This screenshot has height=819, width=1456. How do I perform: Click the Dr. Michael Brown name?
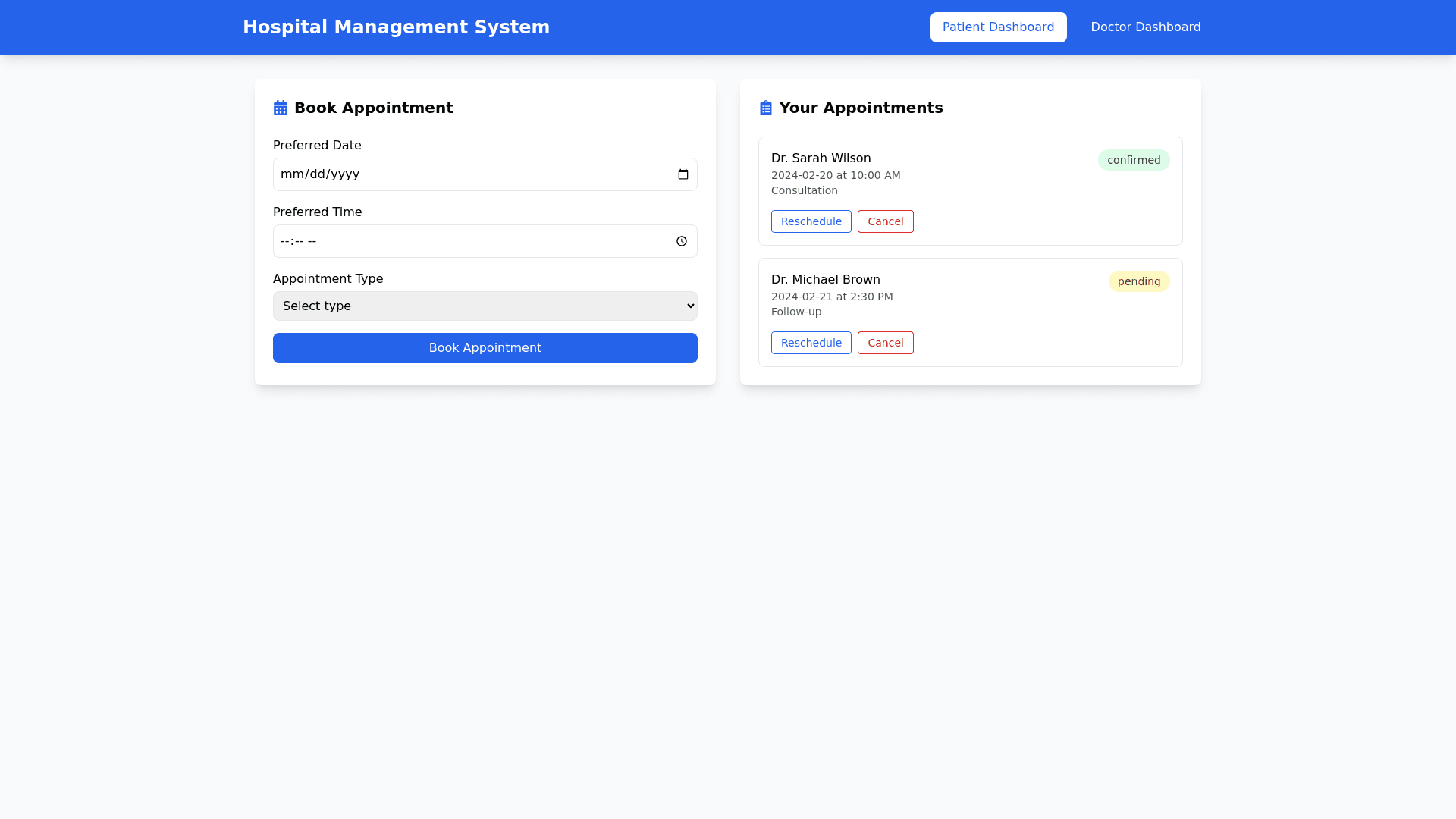[825, 280]
